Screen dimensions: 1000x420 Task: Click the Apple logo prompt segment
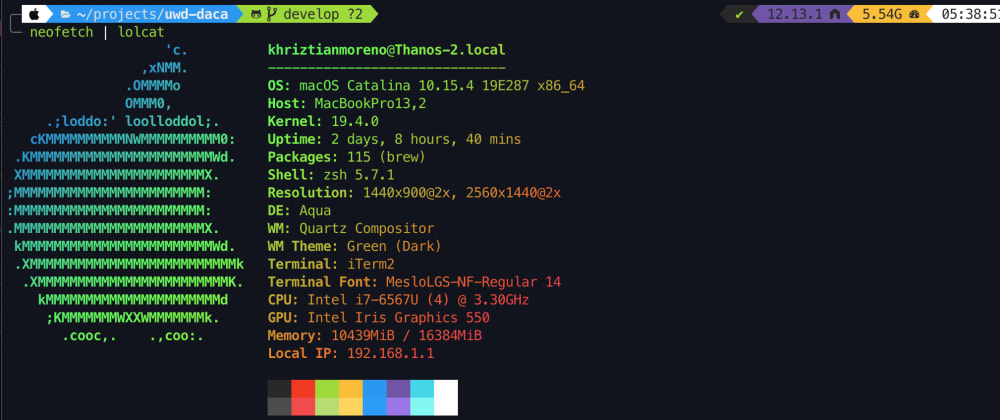click(x=35, y=14)
